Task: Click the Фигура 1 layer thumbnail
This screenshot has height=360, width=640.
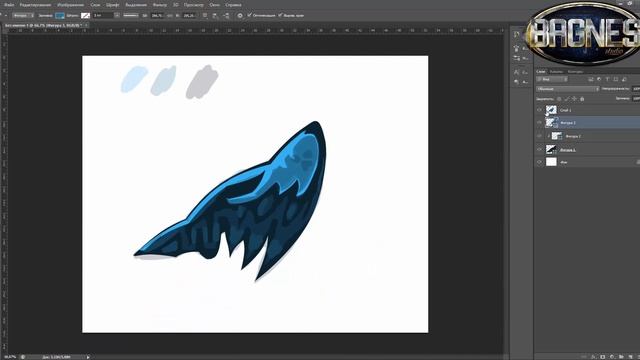Action: coord(551,149)
